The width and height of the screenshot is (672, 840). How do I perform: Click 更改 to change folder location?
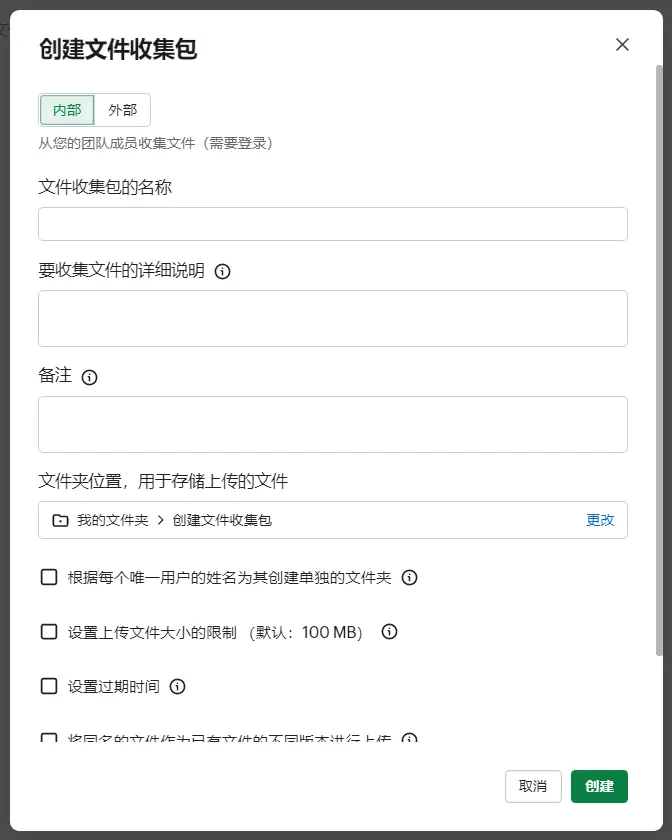[600, 520]
